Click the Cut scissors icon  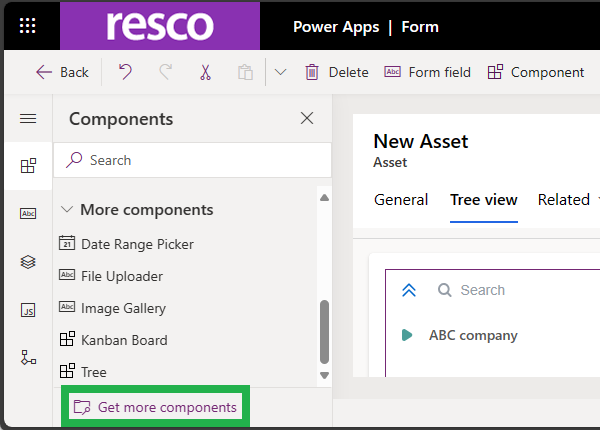[x=205, y=72]
